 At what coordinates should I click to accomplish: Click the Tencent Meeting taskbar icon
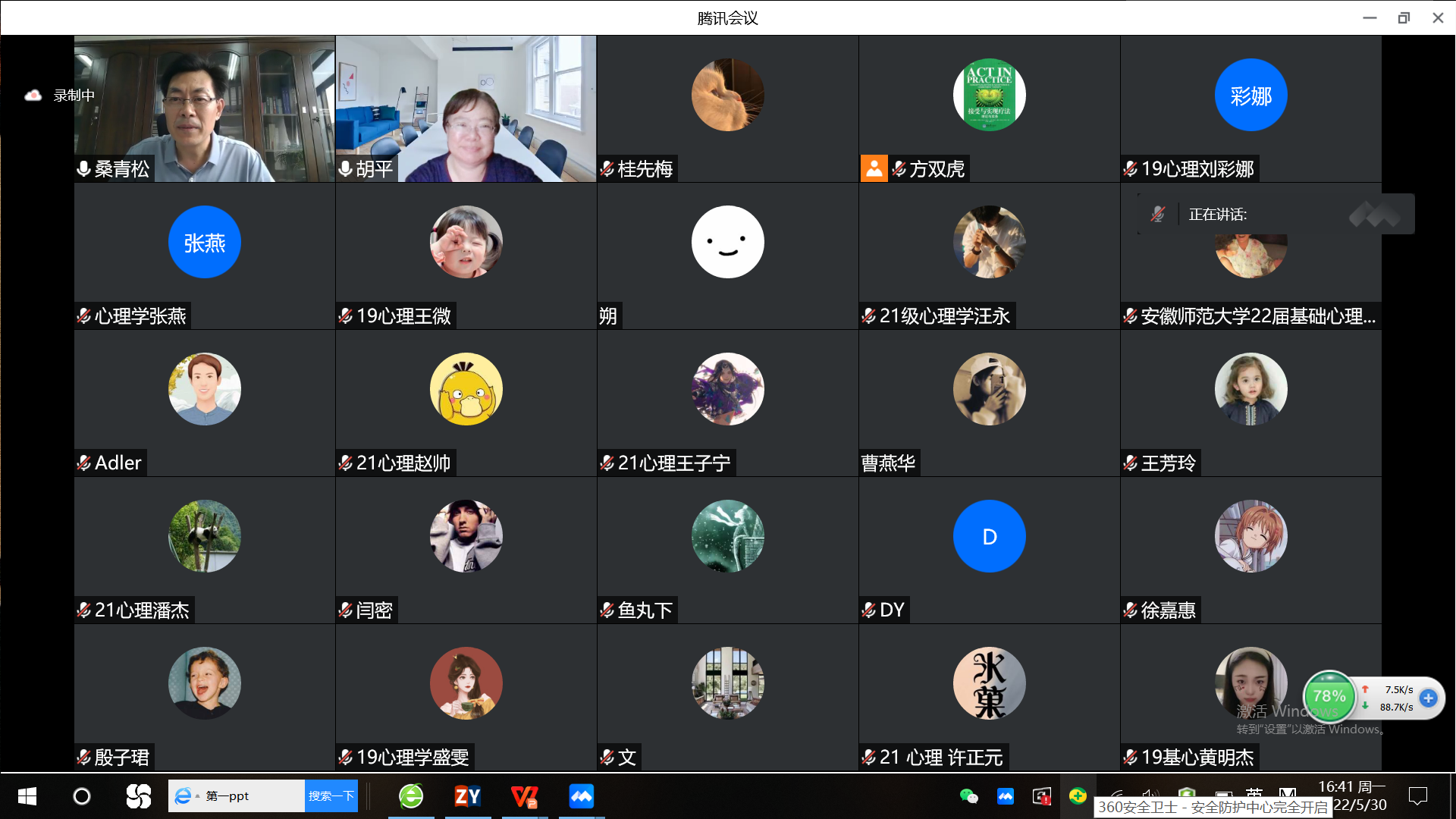[581, 796]
